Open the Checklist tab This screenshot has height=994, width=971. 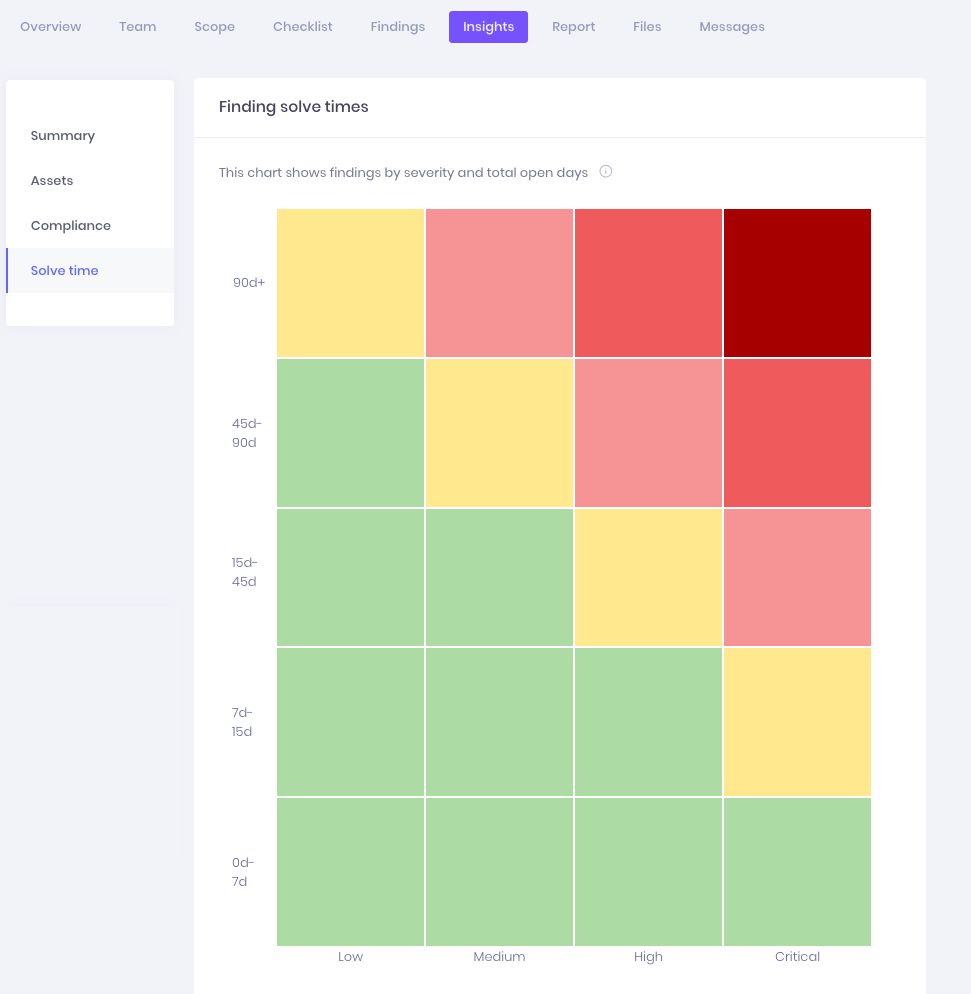302,27
